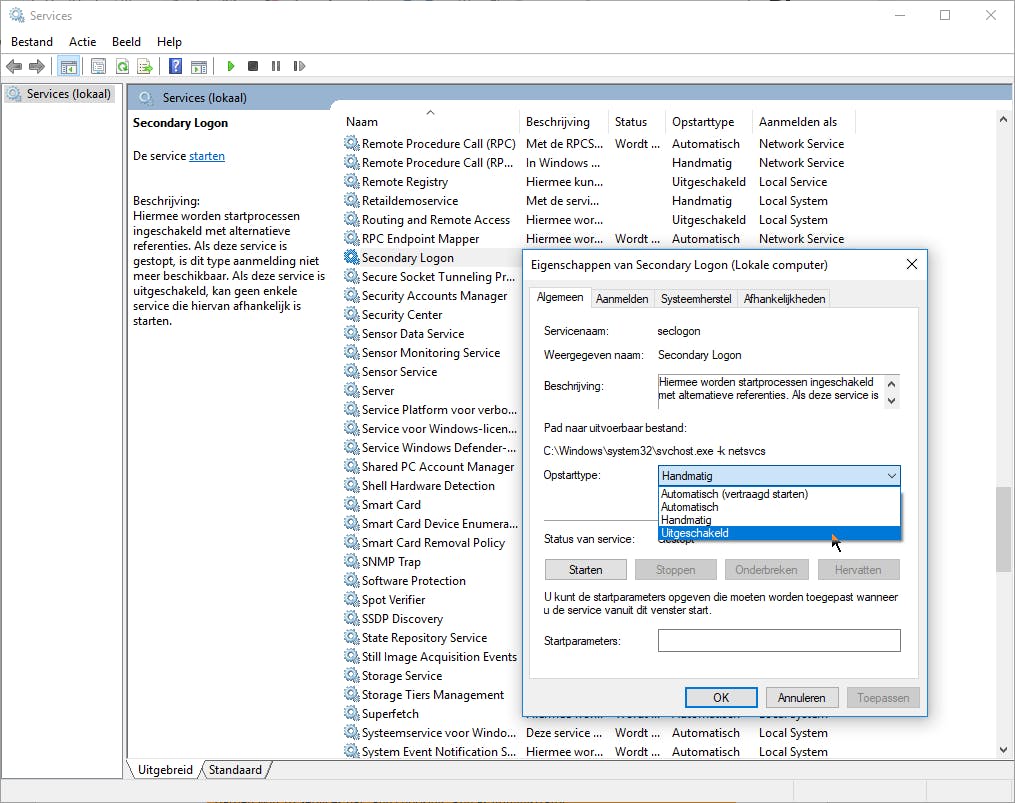Click the Refresh toolbar icon

coord(122,67)
